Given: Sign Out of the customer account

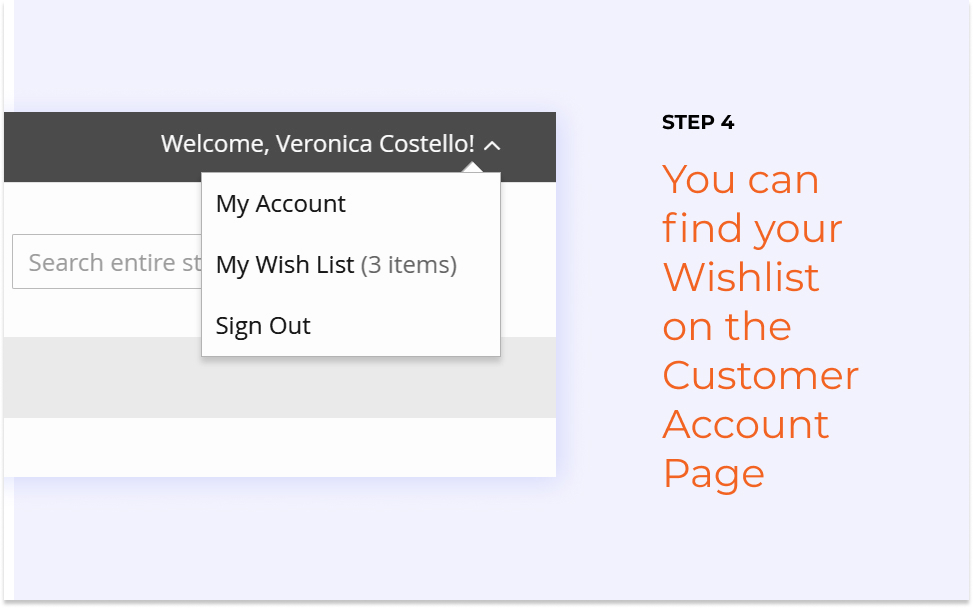Looking at the screenshot, I should tap(263, 326).
